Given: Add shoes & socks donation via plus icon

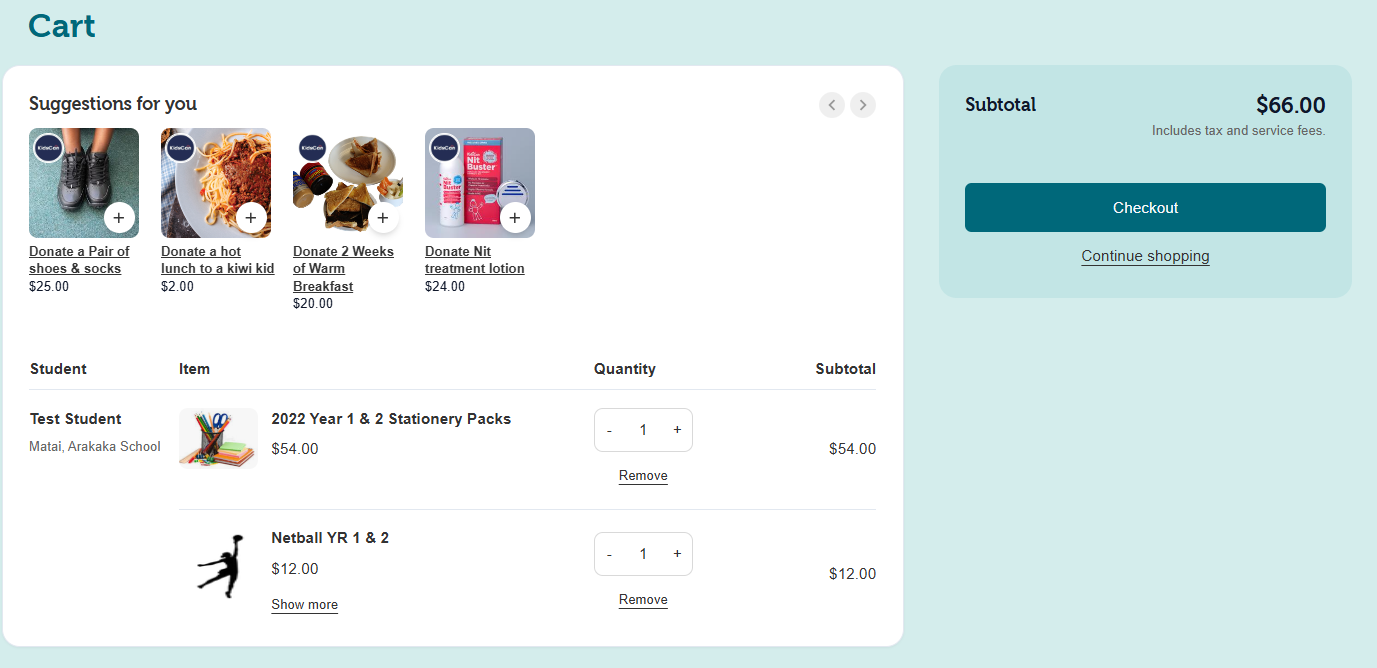Looking at the screenshot, I should [118, 217].
